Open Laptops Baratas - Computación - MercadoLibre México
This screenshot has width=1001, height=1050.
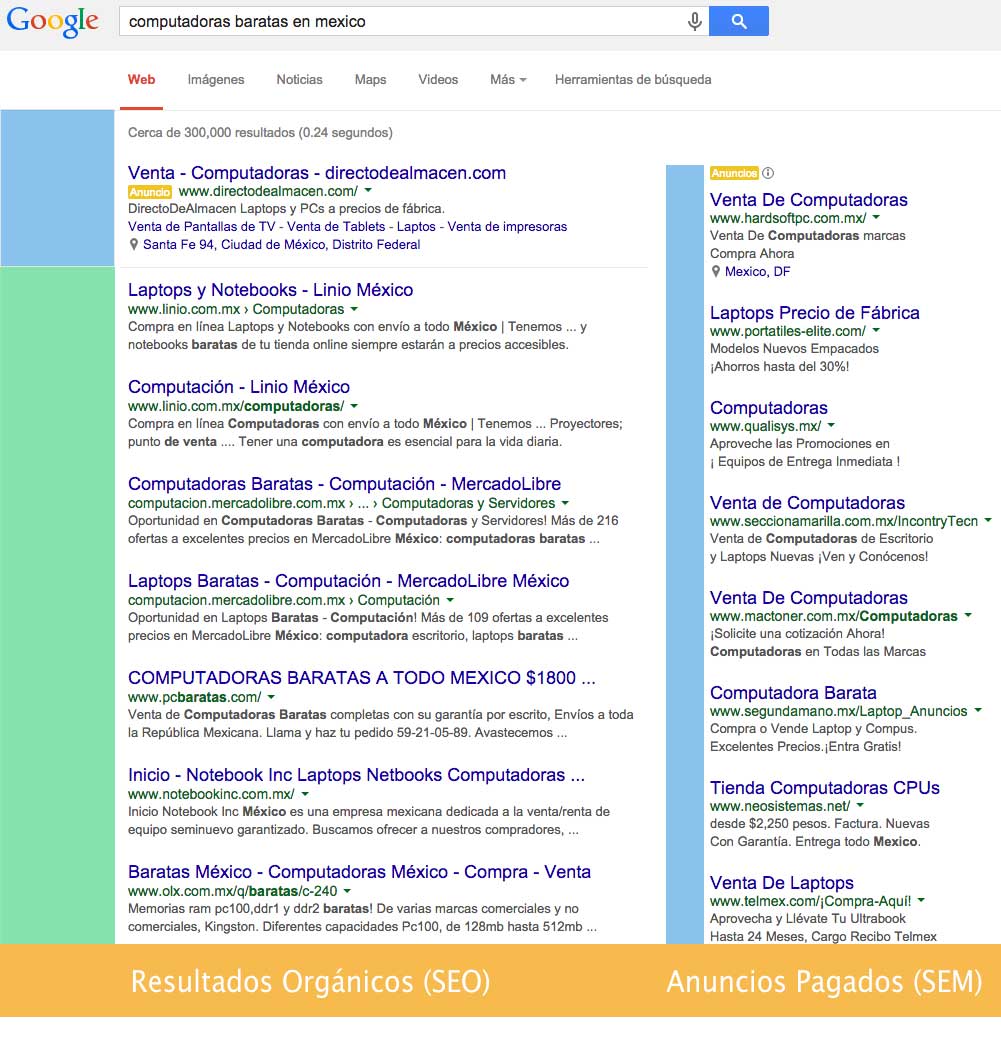[348, 581]
